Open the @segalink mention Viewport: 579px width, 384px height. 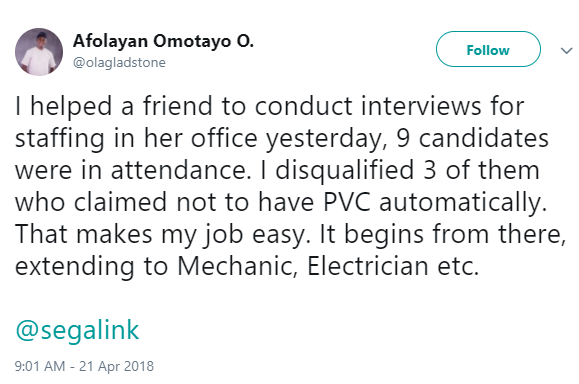[77, 330]
